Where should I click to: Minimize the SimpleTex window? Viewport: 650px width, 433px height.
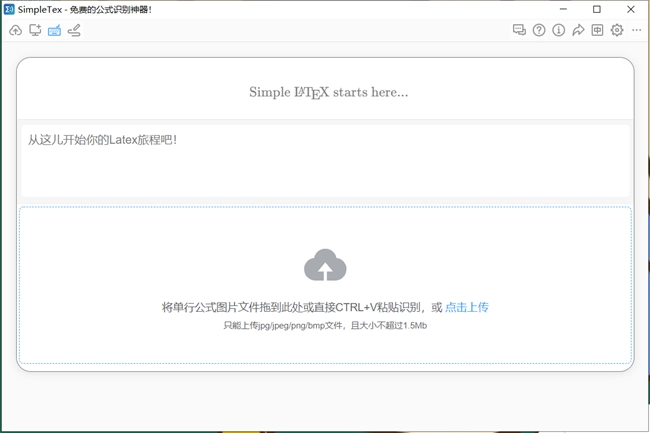coord(563,9)
